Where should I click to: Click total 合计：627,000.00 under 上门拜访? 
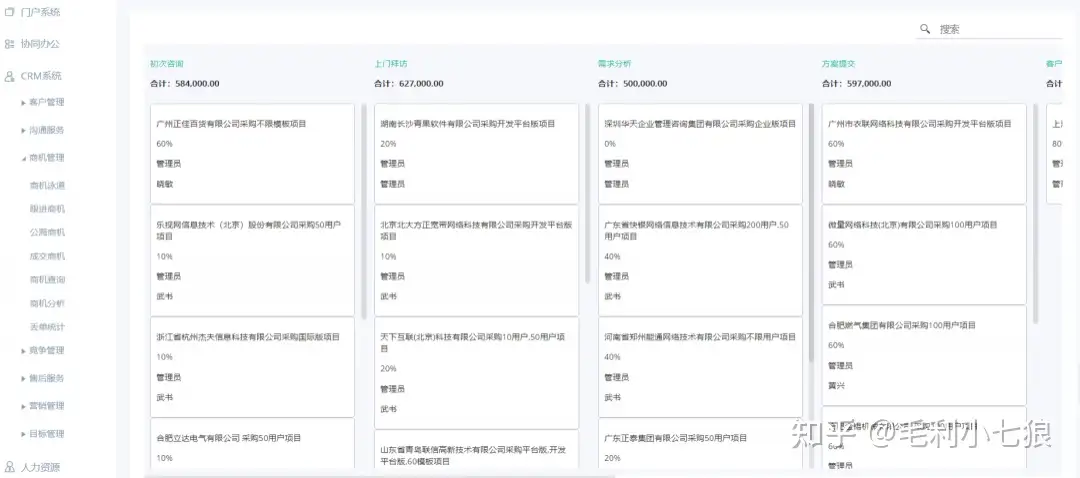pos(408,83)
